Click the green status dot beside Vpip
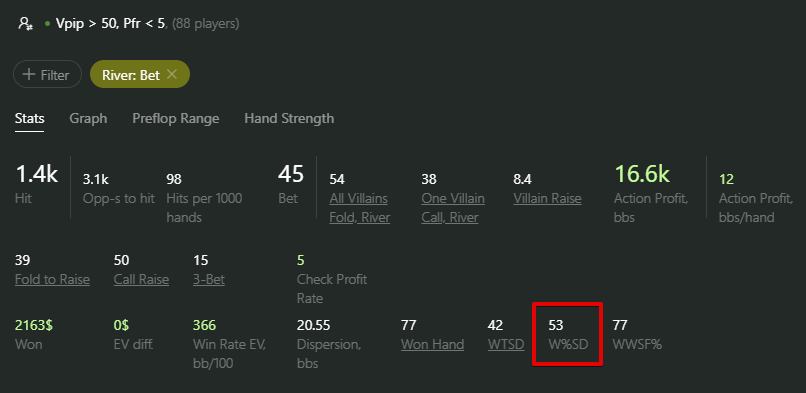The height and width of the screenshot is (393, 806). [47, 24]
